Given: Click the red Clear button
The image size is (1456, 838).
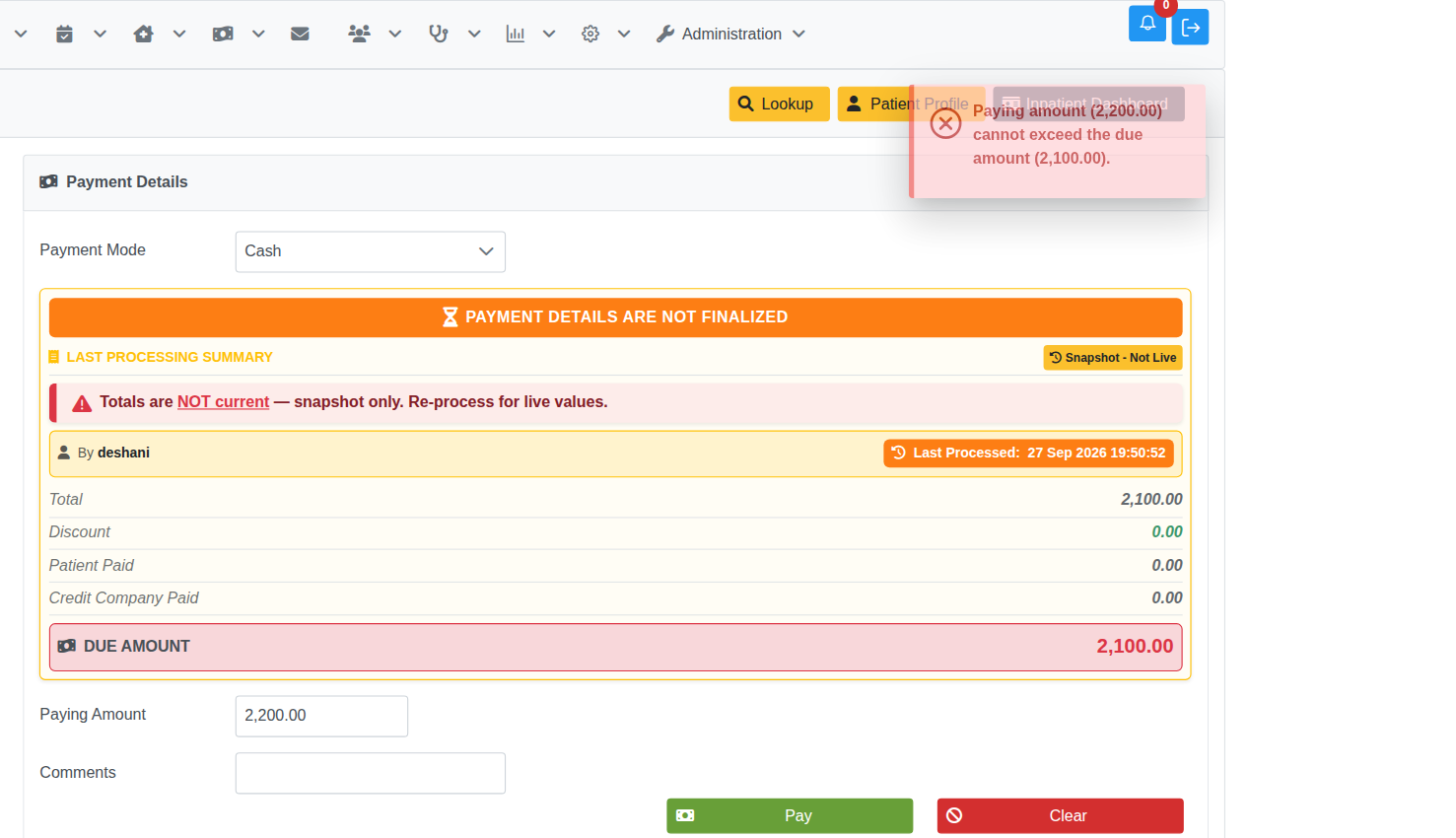Looking at the screenshot, I should point(1060,815).
